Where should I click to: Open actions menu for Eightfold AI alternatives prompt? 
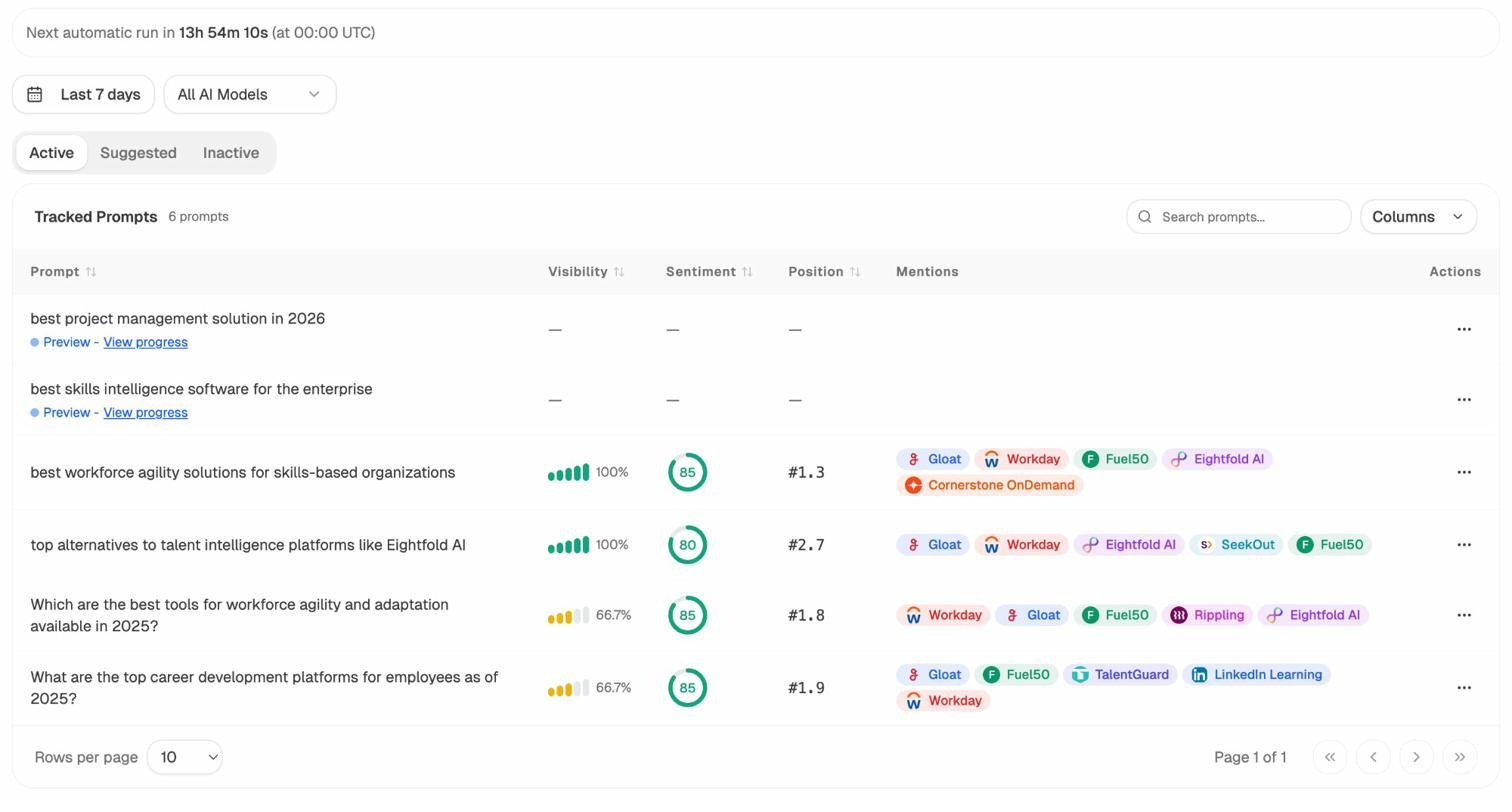(x=1463, y=545)
